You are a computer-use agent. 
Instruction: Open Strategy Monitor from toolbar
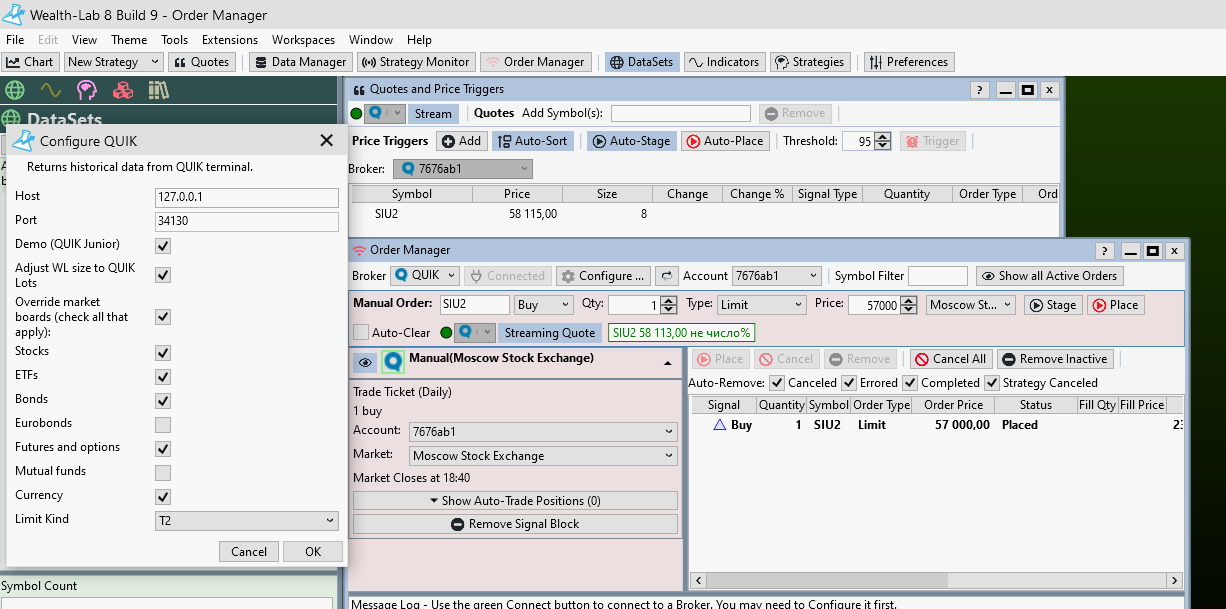tap(415, 62)
